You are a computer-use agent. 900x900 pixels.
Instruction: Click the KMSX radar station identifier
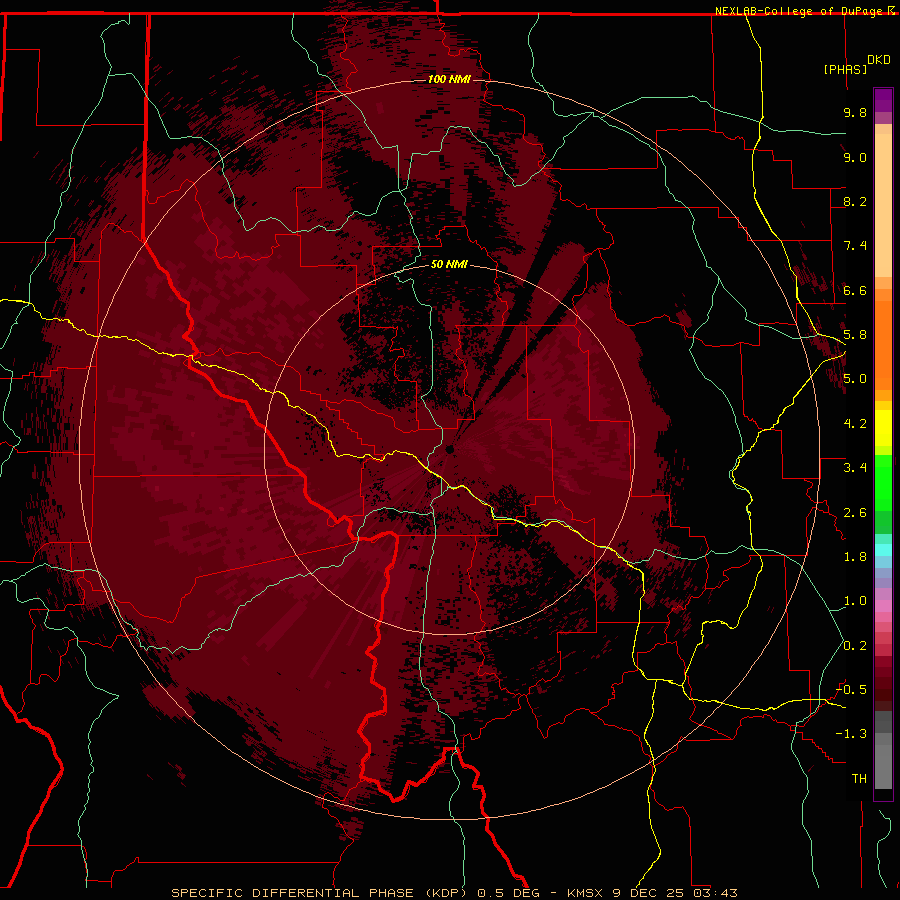pos(585,893)
